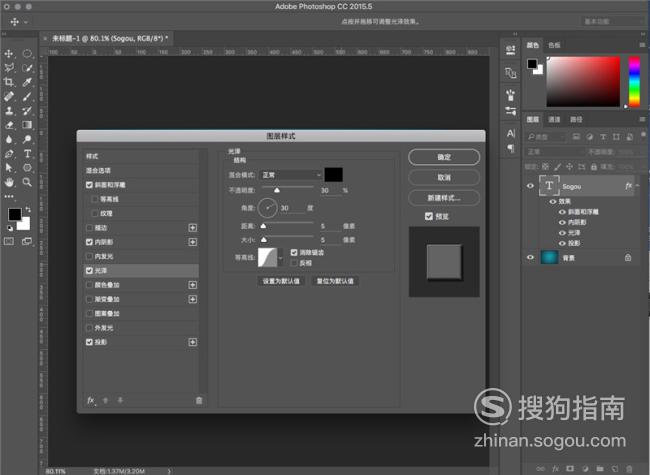Viewport: 650px width, 475px height.
Task: Open the 混合模式 正常 dropdown in dialog
Action: pos(291,175)
